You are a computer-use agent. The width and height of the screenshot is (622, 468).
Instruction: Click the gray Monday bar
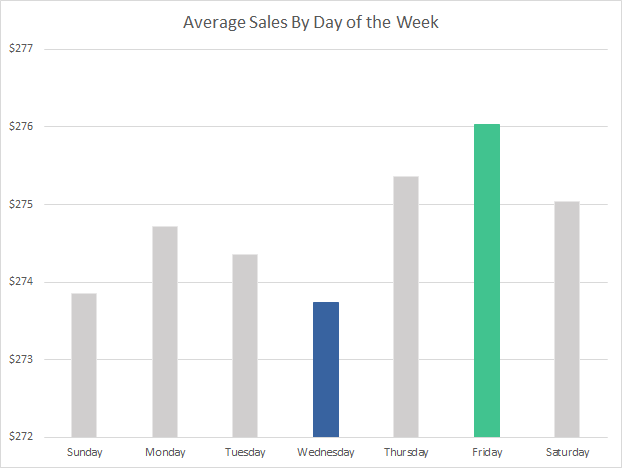pos(165,331)
